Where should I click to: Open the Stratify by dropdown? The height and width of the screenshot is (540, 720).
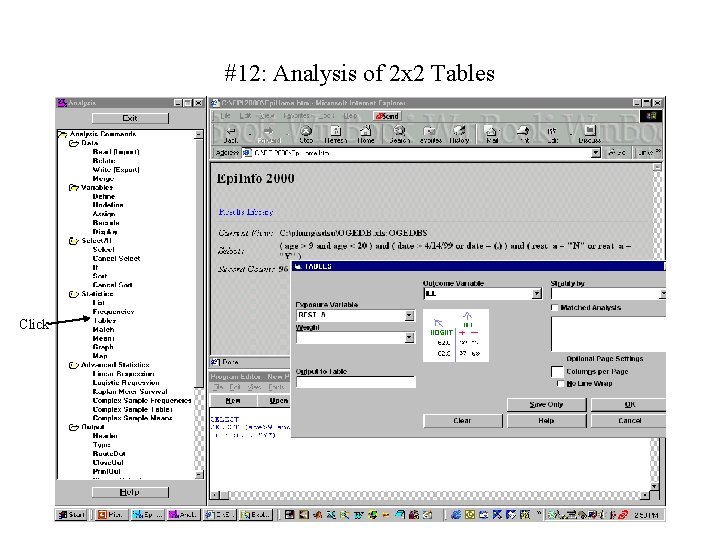coord(663,293)
